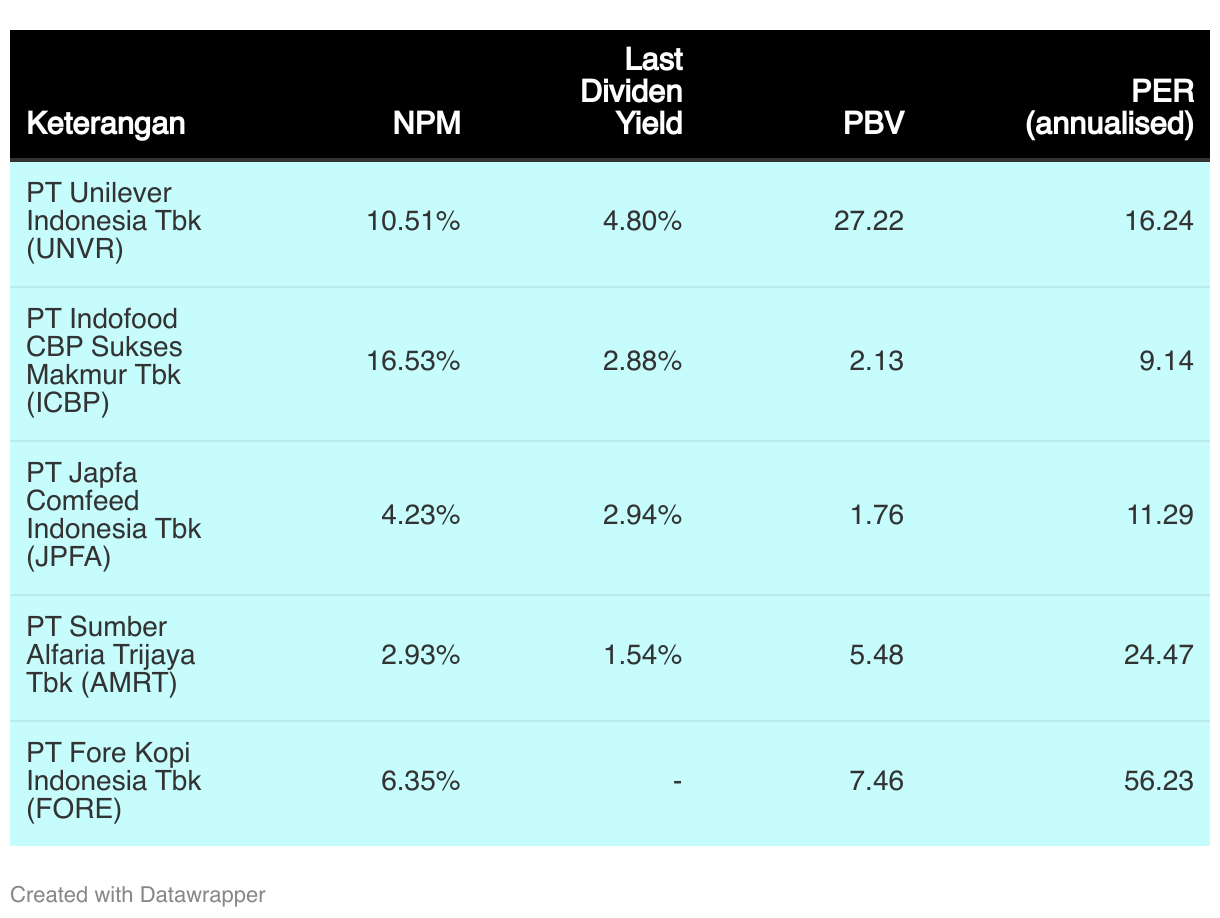Click PT Indofood CBP Sukses Makmur label
The width and height of the screenshot is (1220, 918).
105,361
